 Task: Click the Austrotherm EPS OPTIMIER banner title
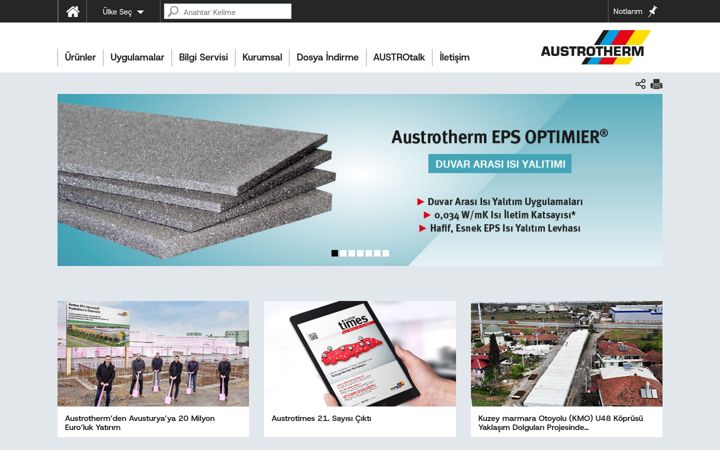(x=500, y=137)
